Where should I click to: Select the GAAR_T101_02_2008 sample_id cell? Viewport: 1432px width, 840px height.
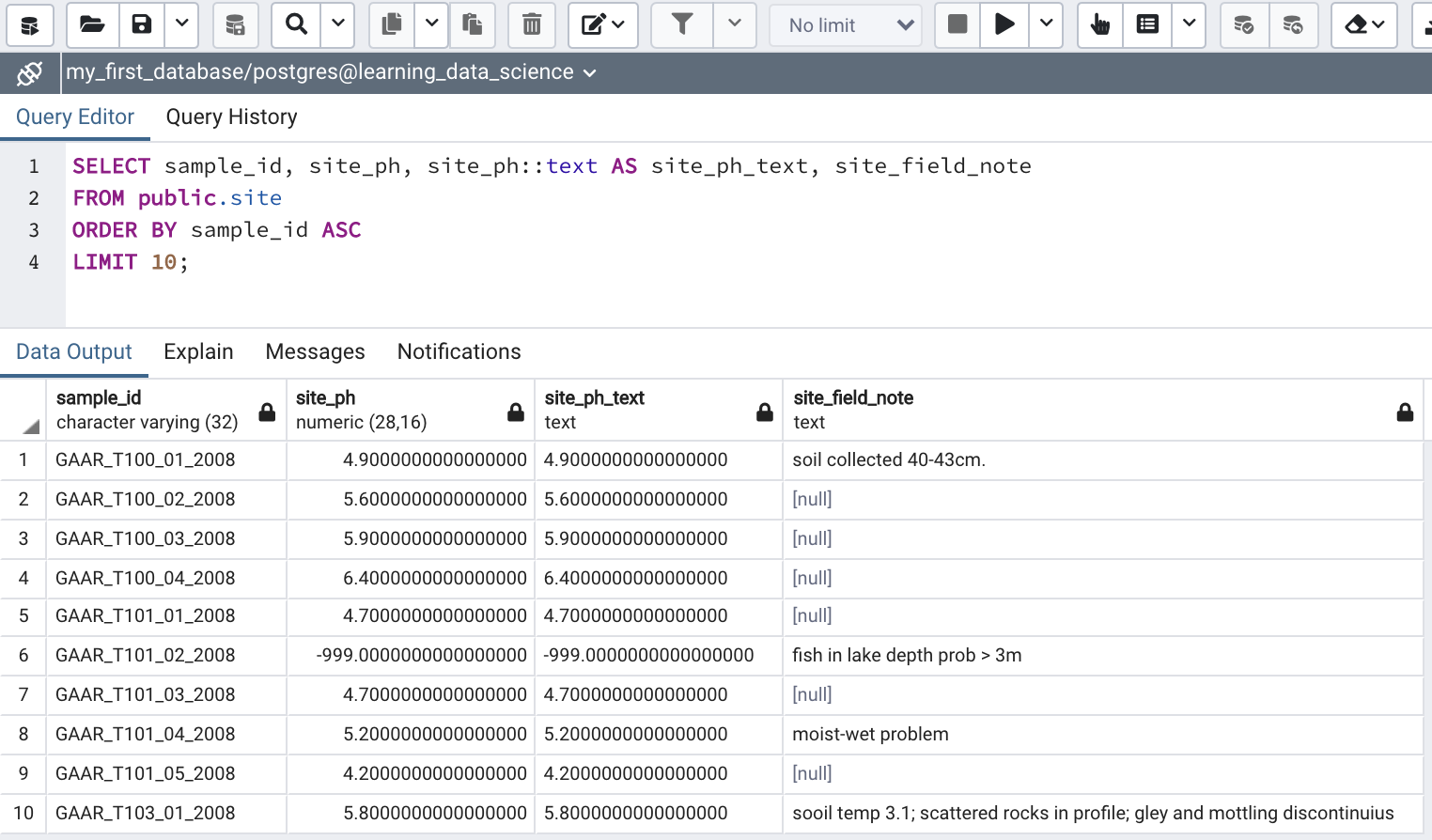click(x=146, y=655)
